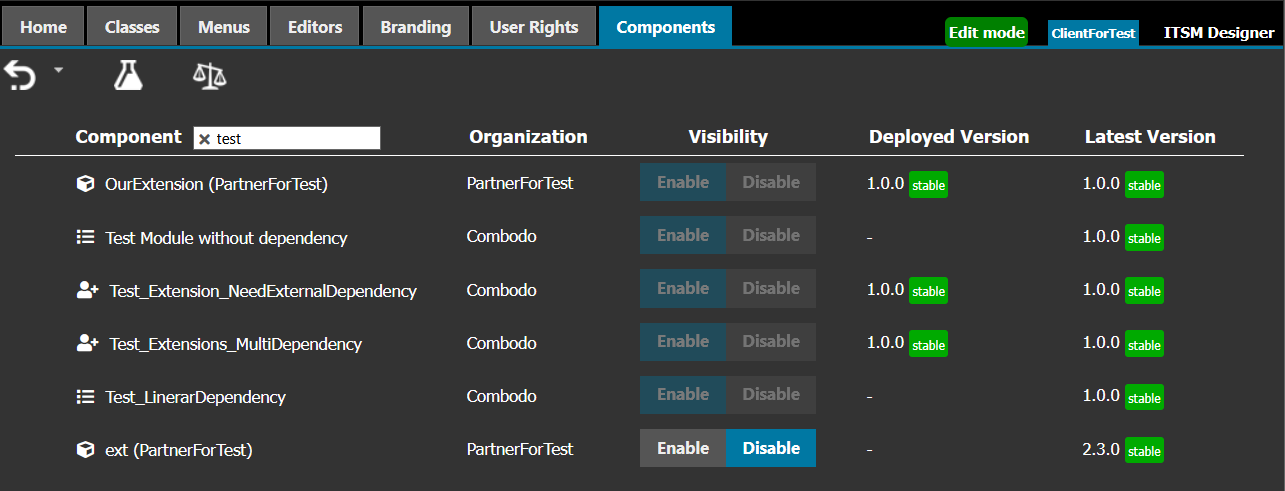Click the list icon beside Test_LinerarDependency
The height and width of the screenshot is (491, 1285).
(85, 397)
